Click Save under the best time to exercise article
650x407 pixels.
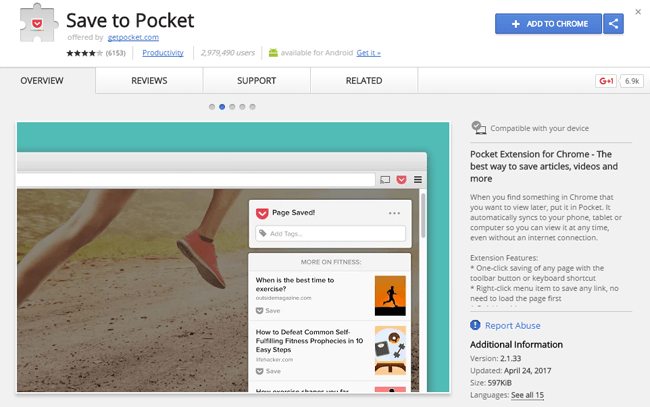point(268,310)
